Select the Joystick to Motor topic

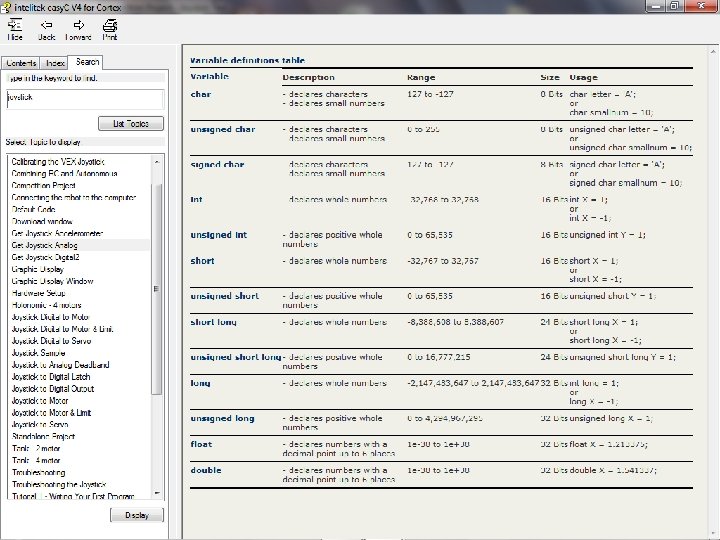tap(40, 400)
